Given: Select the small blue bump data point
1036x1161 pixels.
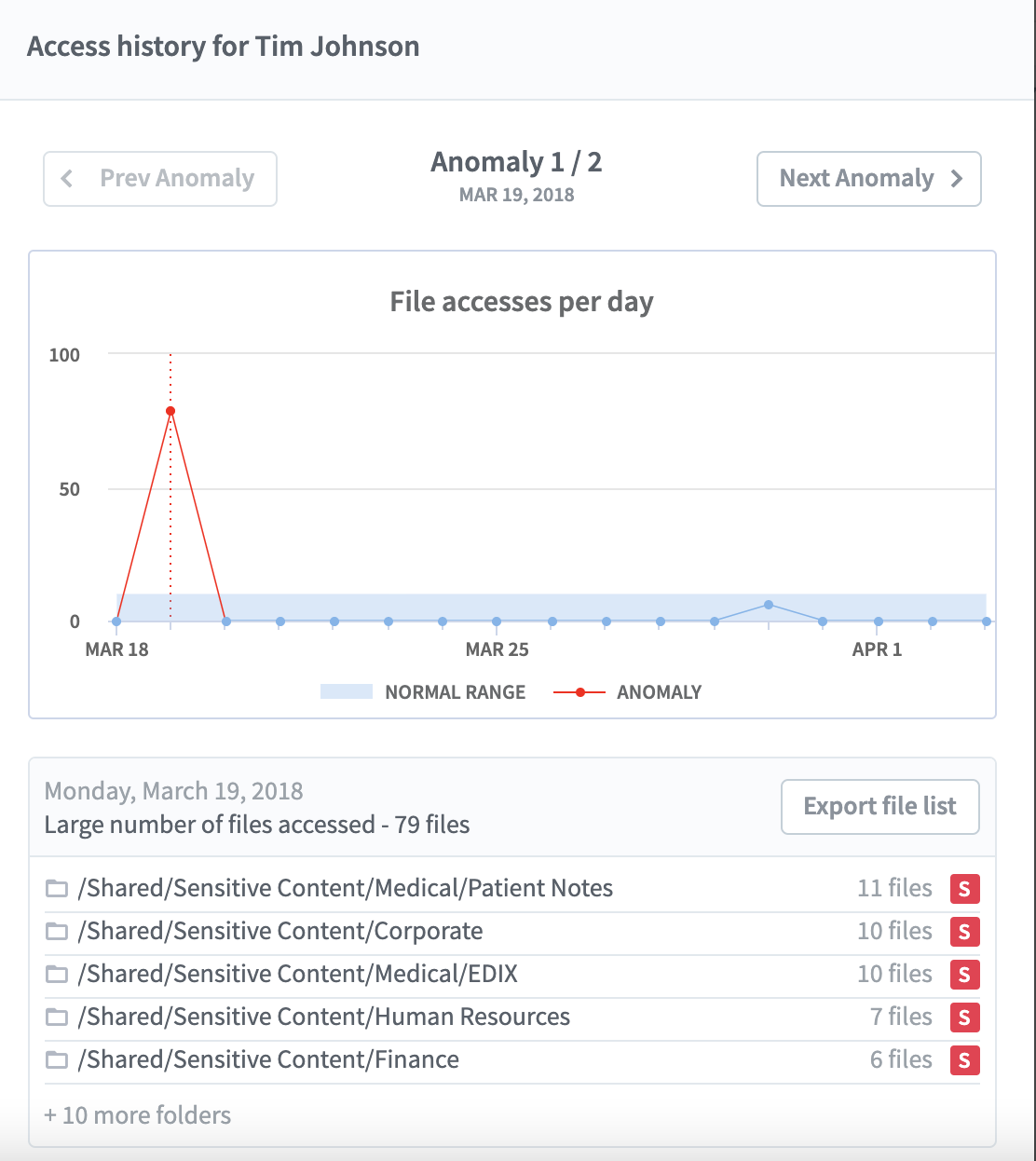Looking at the screenshot, I should click(769, 605).
